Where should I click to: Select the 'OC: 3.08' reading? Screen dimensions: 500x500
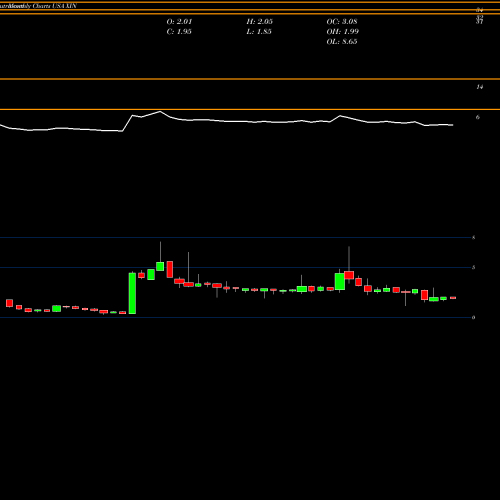pos(342,22)
